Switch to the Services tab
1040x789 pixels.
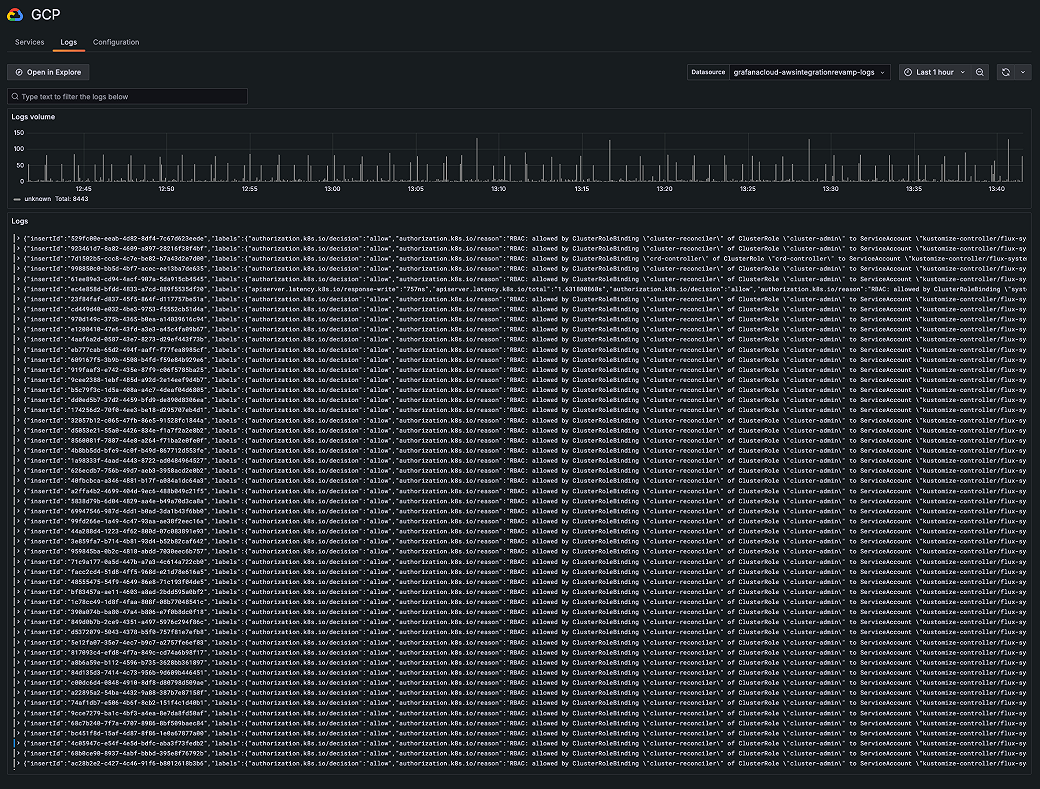coord(29,42)
